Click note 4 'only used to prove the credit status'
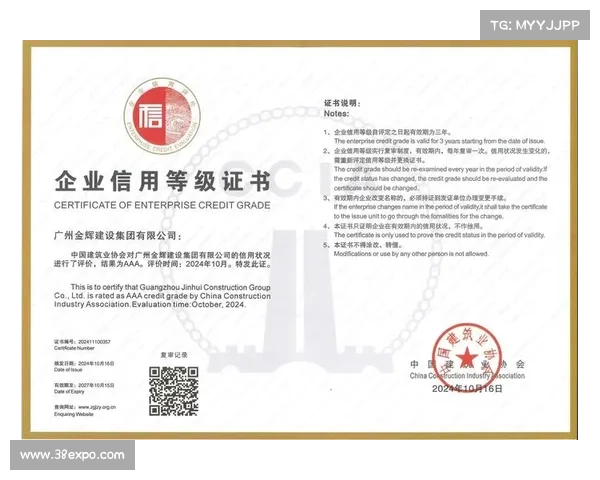This screenshot has width=600, height=480. pos(439,235)
